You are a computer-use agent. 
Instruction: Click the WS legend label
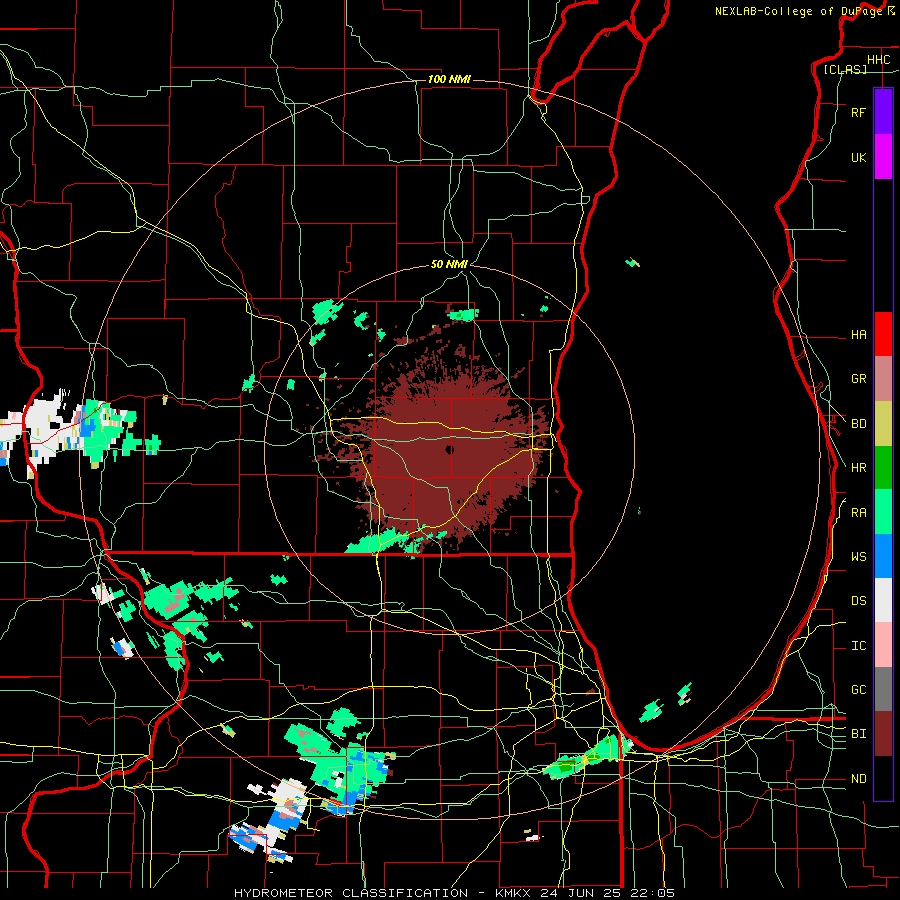pyautogui.click(x=858, y=557)
